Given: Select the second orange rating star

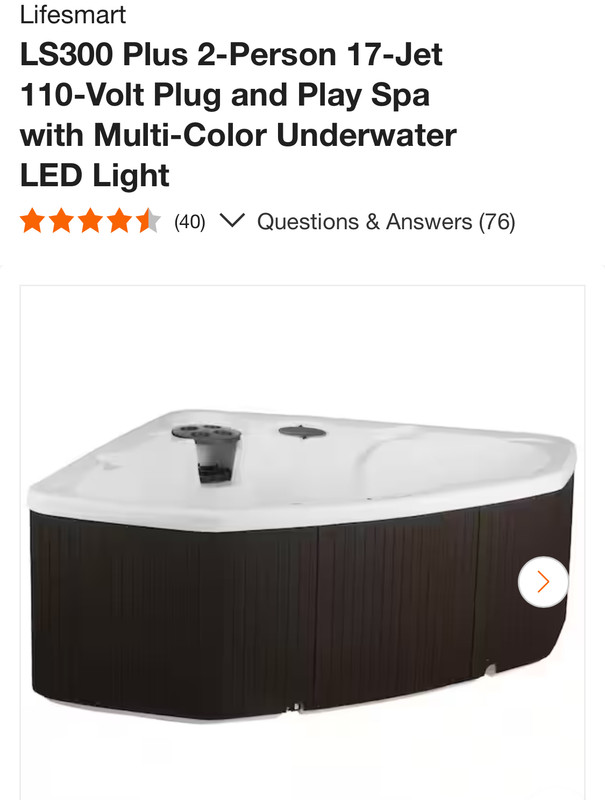Looking at the screenshot, I should coord(61,221).
